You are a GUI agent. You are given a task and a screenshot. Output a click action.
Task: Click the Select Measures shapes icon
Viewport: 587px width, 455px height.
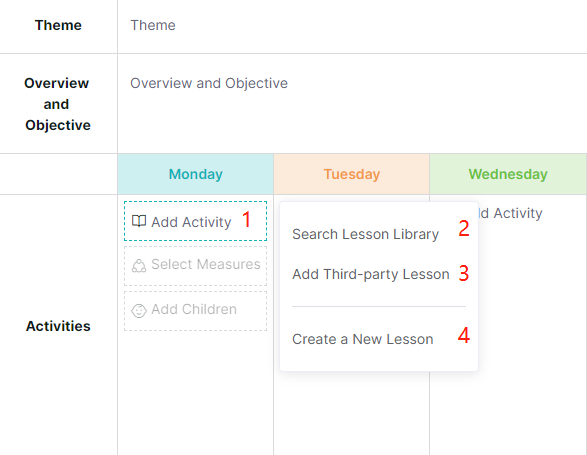139,266
